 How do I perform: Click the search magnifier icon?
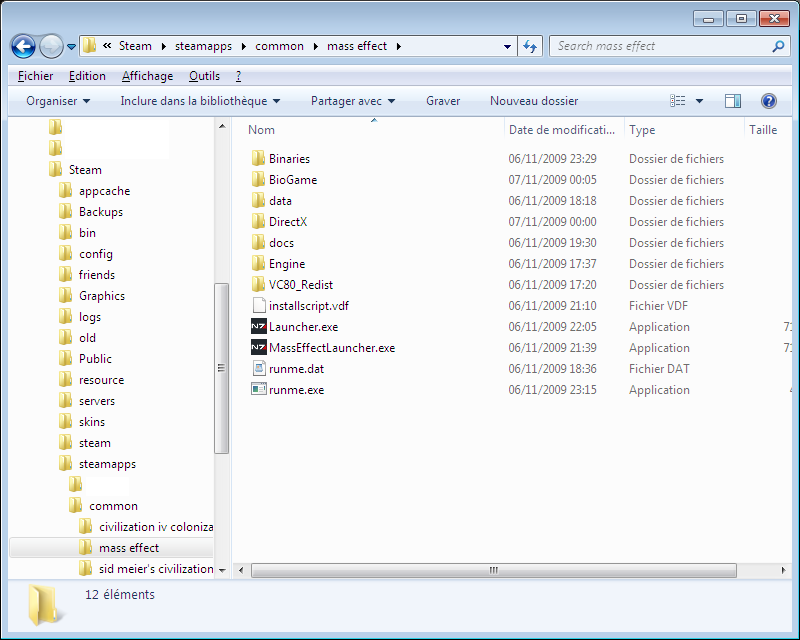[x=778, y=46]
